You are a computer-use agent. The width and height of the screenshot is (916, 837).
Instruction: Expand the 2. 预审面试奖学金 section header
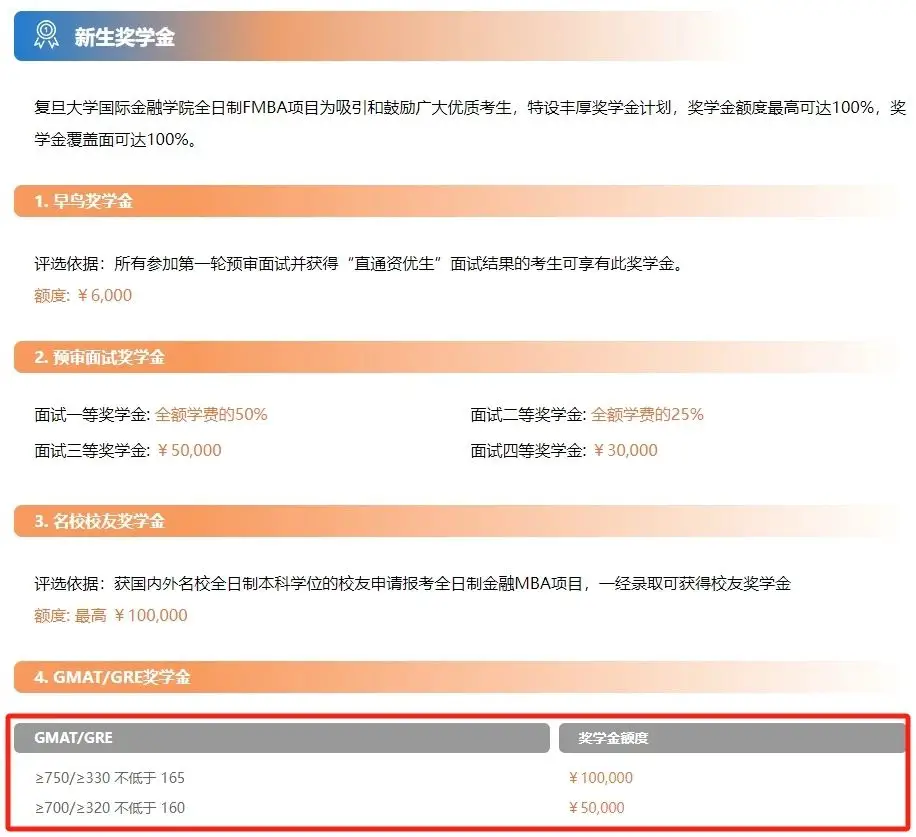(x=100, y=357)
